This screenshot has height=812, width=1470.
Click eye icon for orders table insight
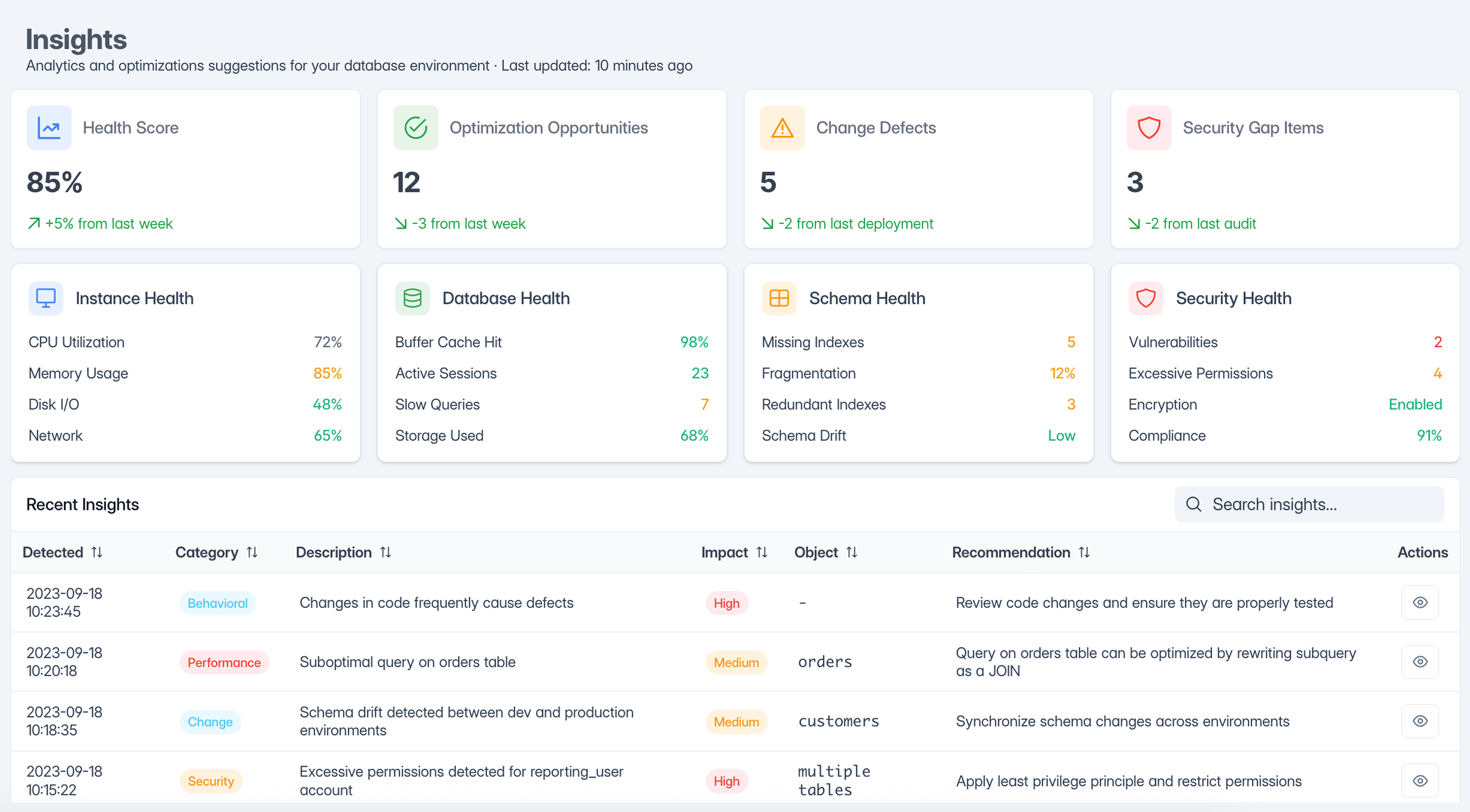click(1419, 662)
